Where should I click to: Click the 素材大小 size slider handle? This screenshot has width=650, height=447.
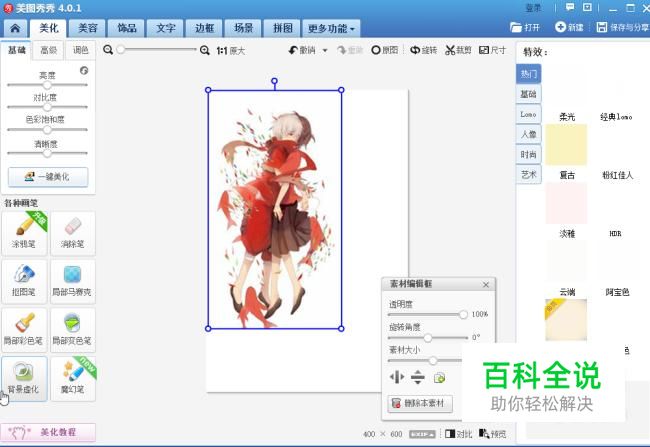click(433, 360)
